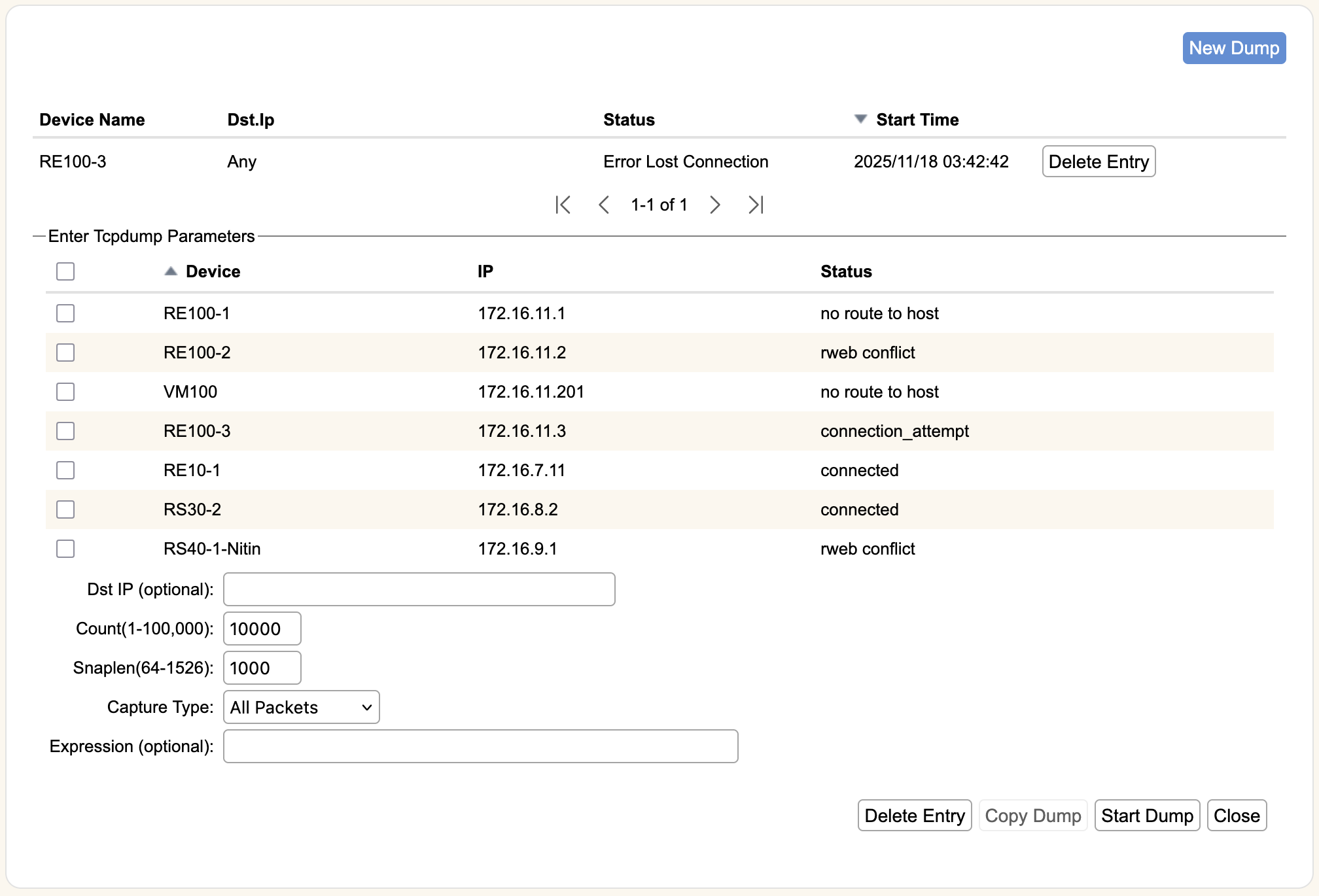Check the RE100-1 device checkbox
Screen dimensions: 1319x896
[x=65, y=313]
